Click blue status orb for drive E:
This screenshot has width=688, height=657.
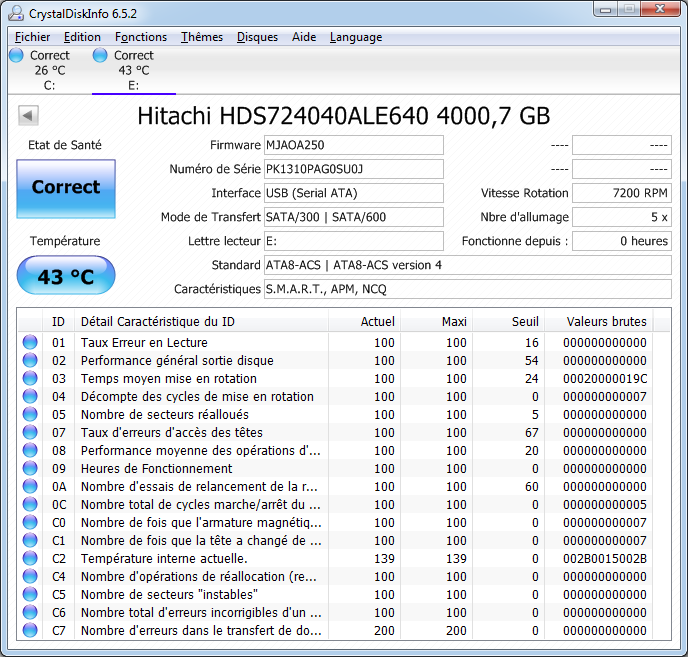point(100,55)
